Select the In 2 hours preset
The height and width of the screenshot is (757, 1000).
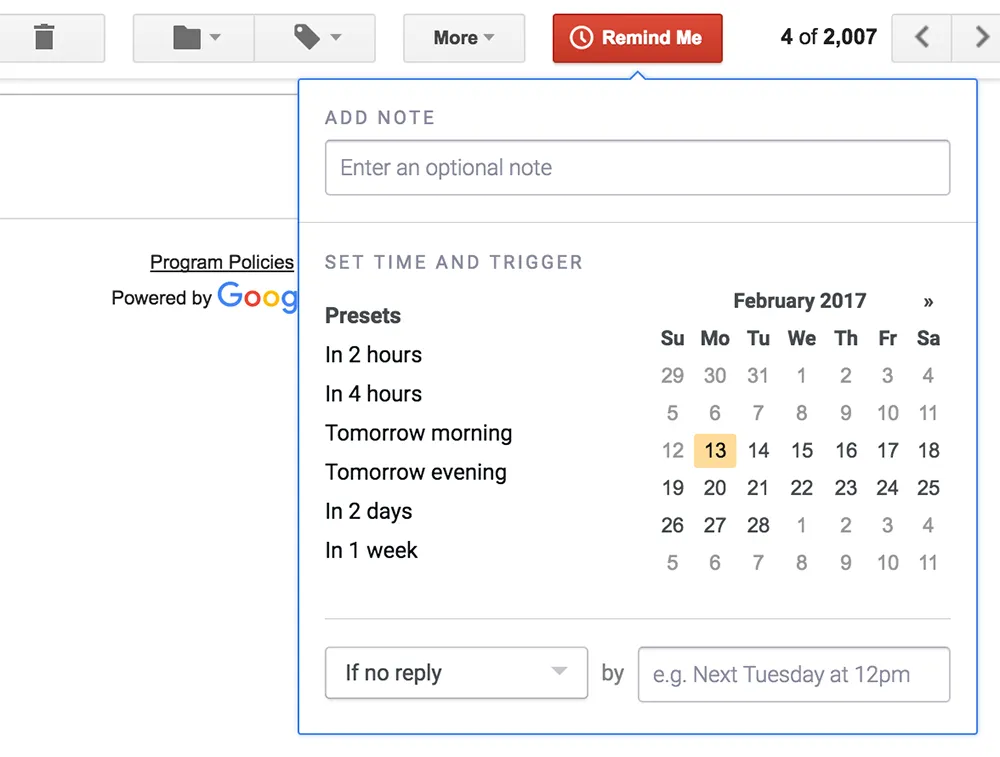click(x=373, y=355)
